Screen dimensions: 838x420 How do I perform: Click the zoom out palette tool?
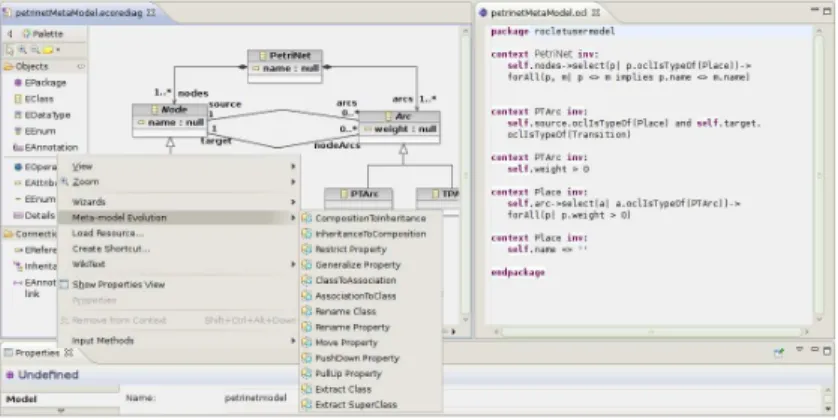pos(35,50)
